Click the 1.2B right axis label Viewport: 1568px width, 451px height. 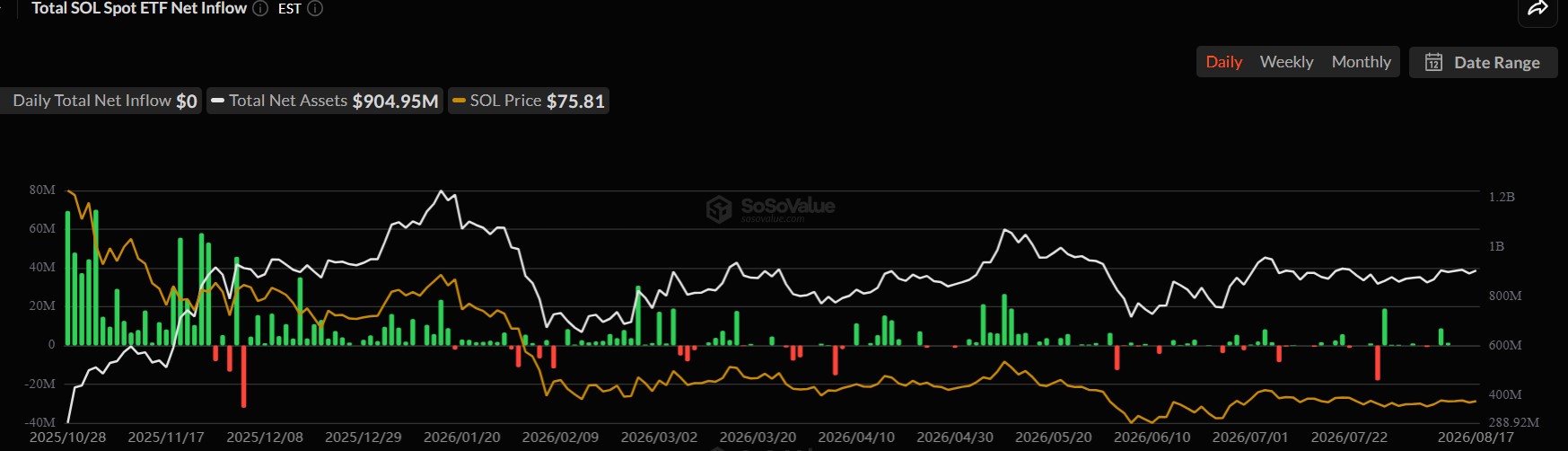pyautogui.click(x=1502, y=197)
